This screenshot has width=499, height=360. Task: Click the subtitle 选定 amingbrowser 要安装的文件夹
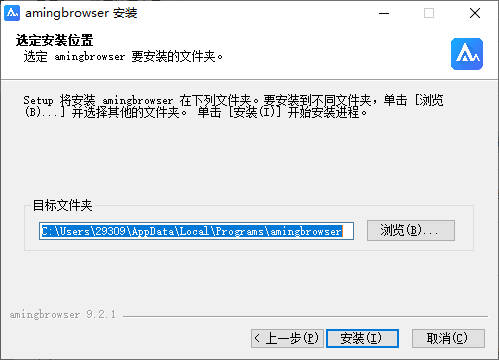coord(123,56)
